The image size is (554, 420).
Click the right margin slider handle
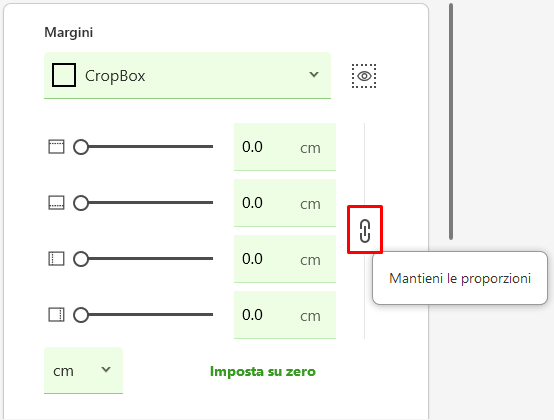(x=81, y=314)
